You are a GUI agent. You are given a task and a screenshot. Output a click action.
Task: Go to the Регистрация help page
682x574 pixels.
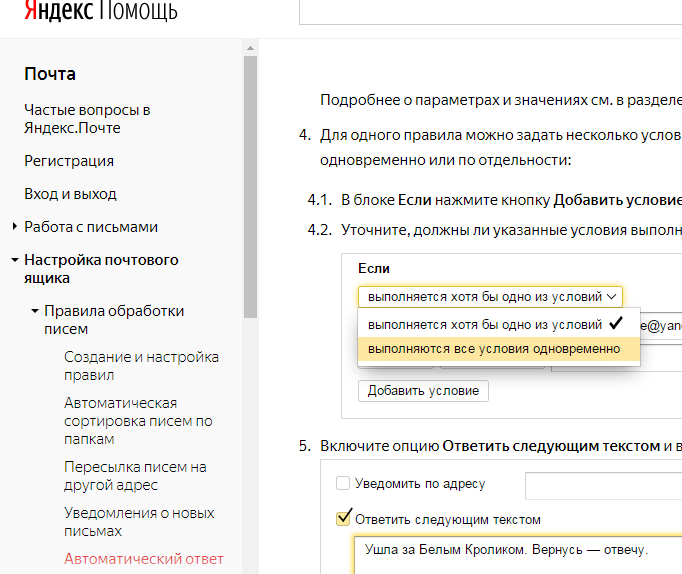[69, 161]
